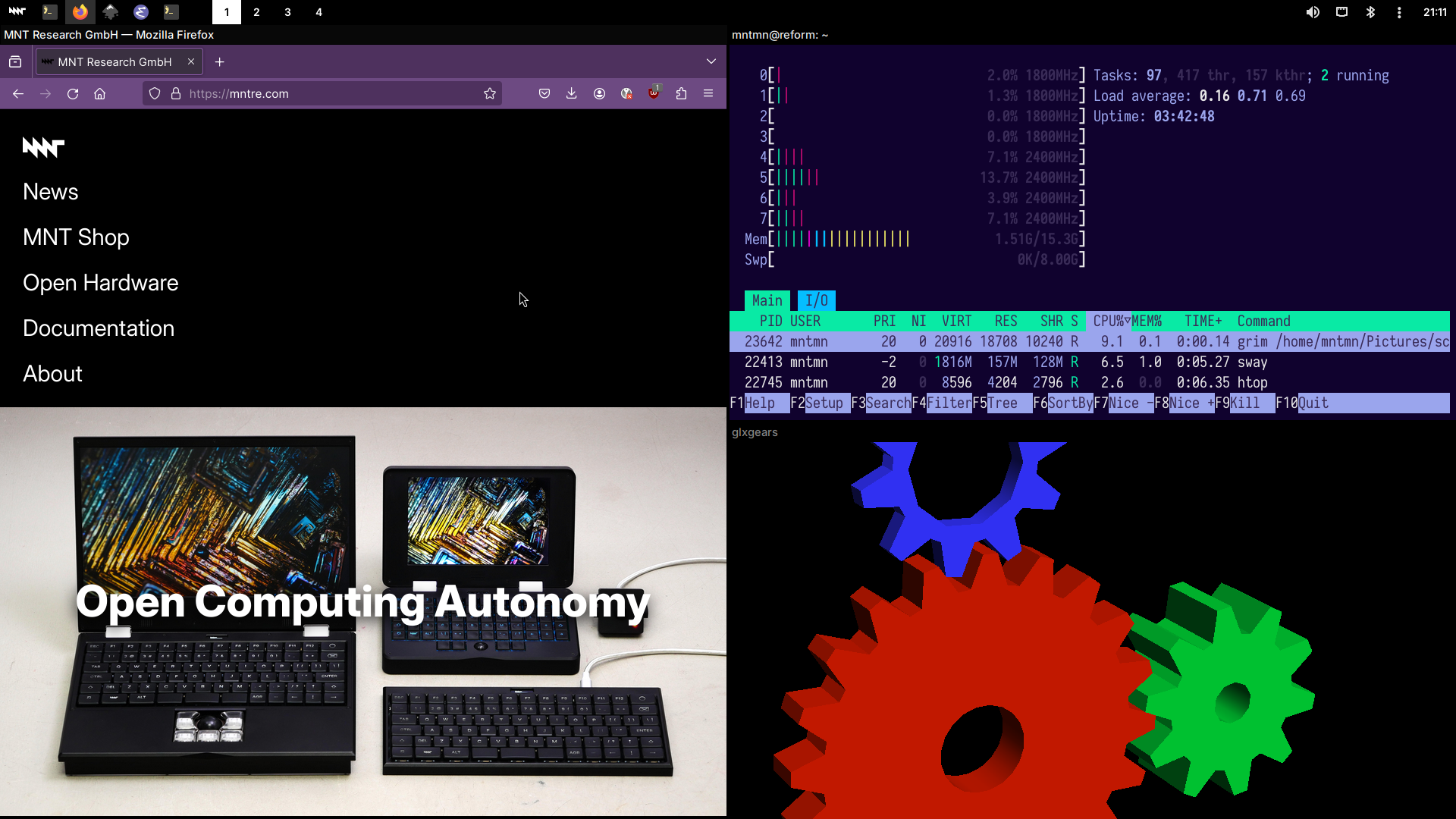Viewport: 1456px width, 819px height.
Task: Click the download arrow icon in toolbar
Action: [x=571, y=93]
